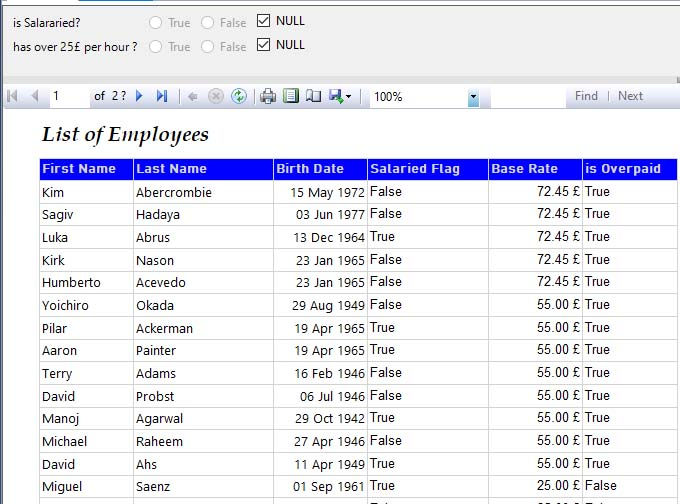This screenshot has width=680, height=504.
Task: Select the Aaron first name cell
Action: tap(86, 350)
